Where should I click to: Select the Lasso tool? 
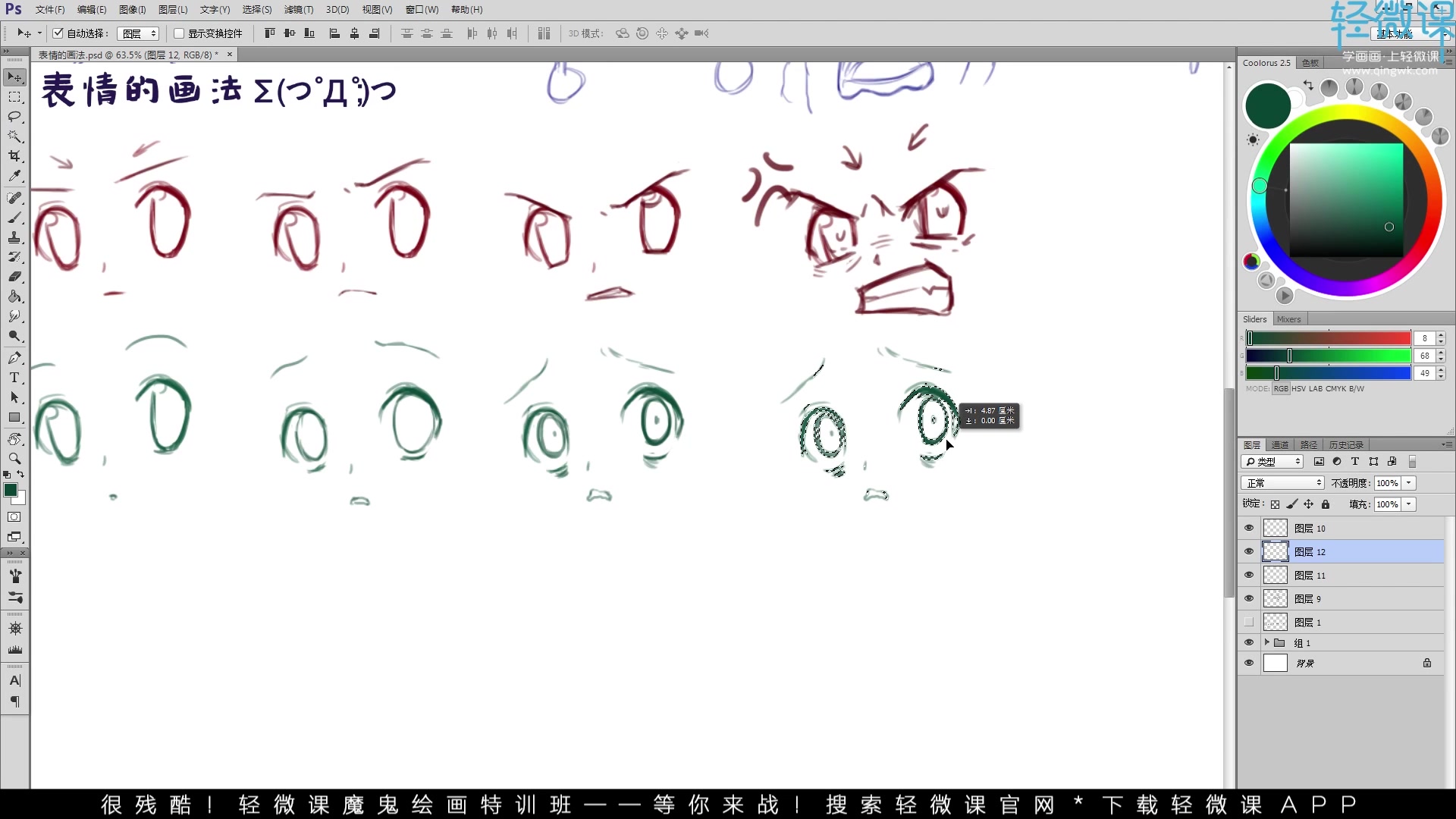(14, 117)
